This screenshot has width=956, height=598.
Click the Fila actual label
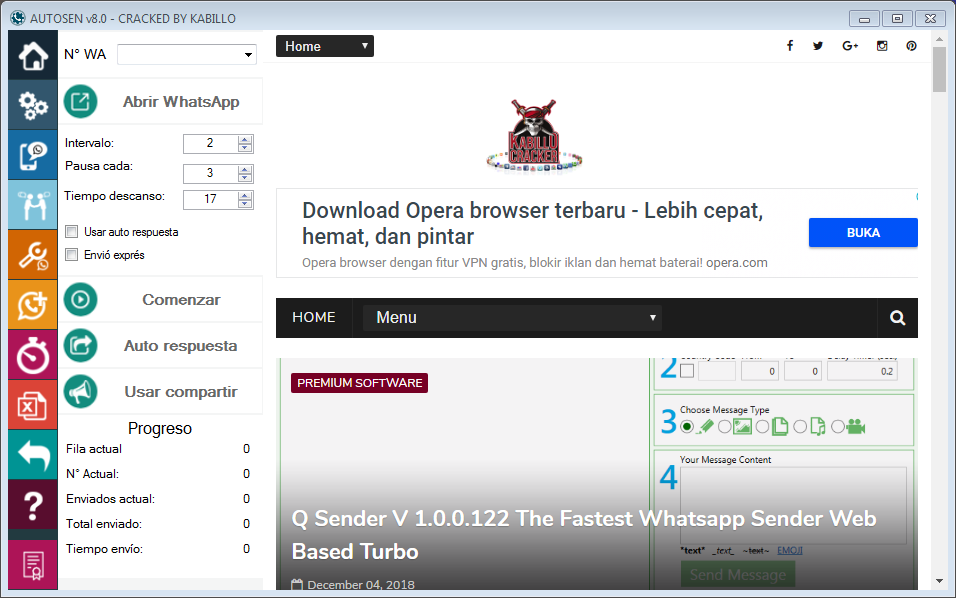point(94,449)
